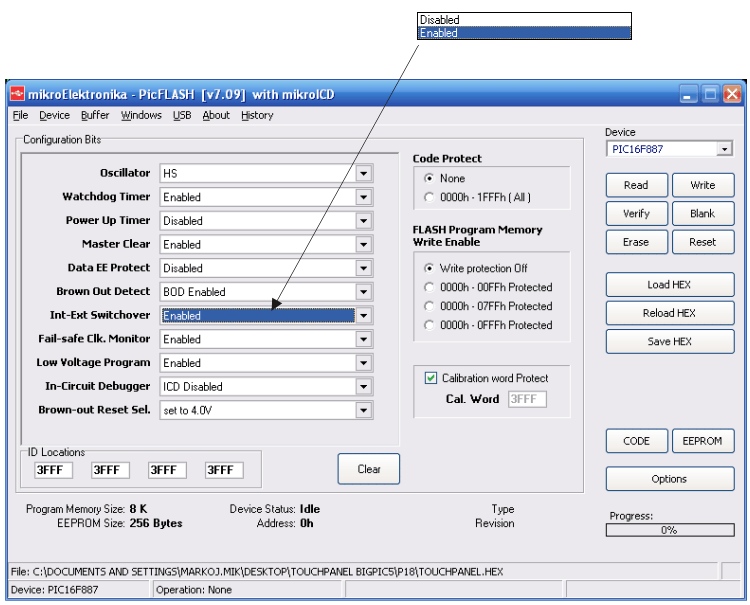Open the Data EE Protect dropdown

click(364, 268)
